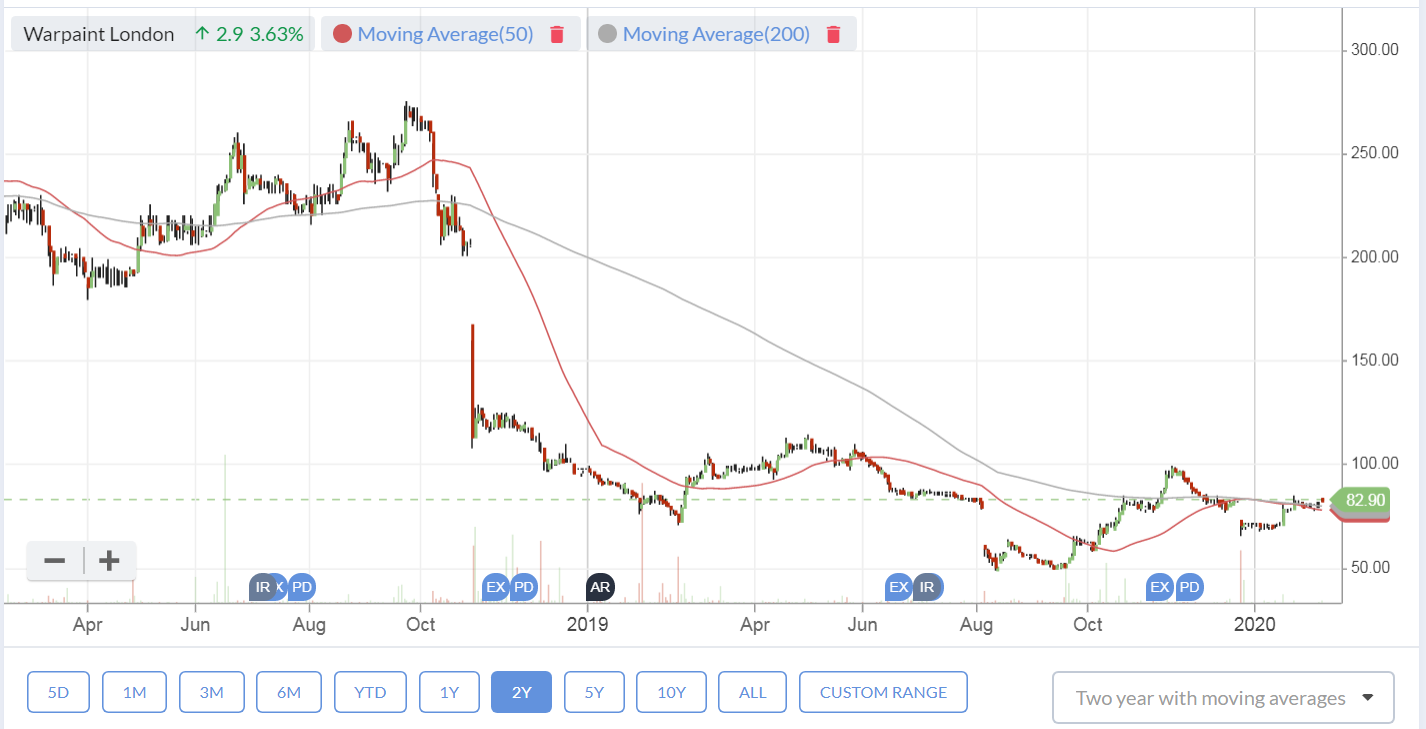The height and width of the screenshot is (729, 1426).
Task: Open the IR event marker near July 2019
Action: (x=927, y=587)
